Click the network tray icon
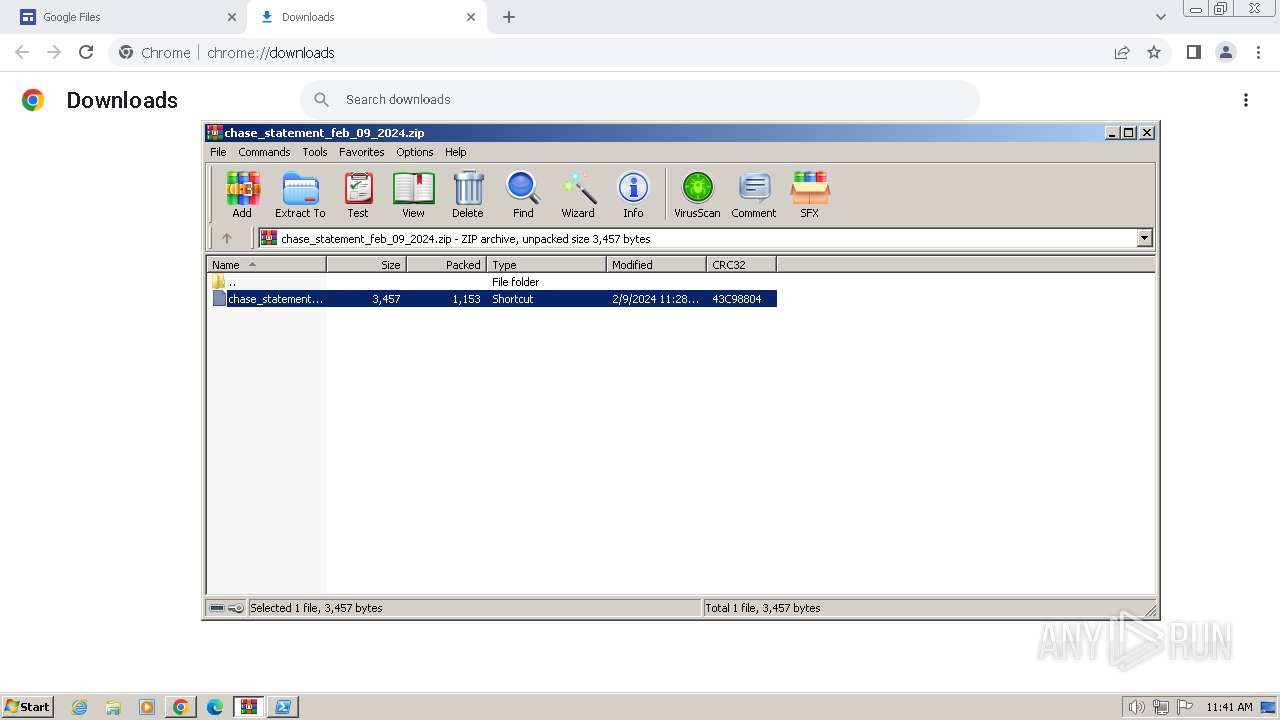The image size is (1280, 720). point(1161,707)
